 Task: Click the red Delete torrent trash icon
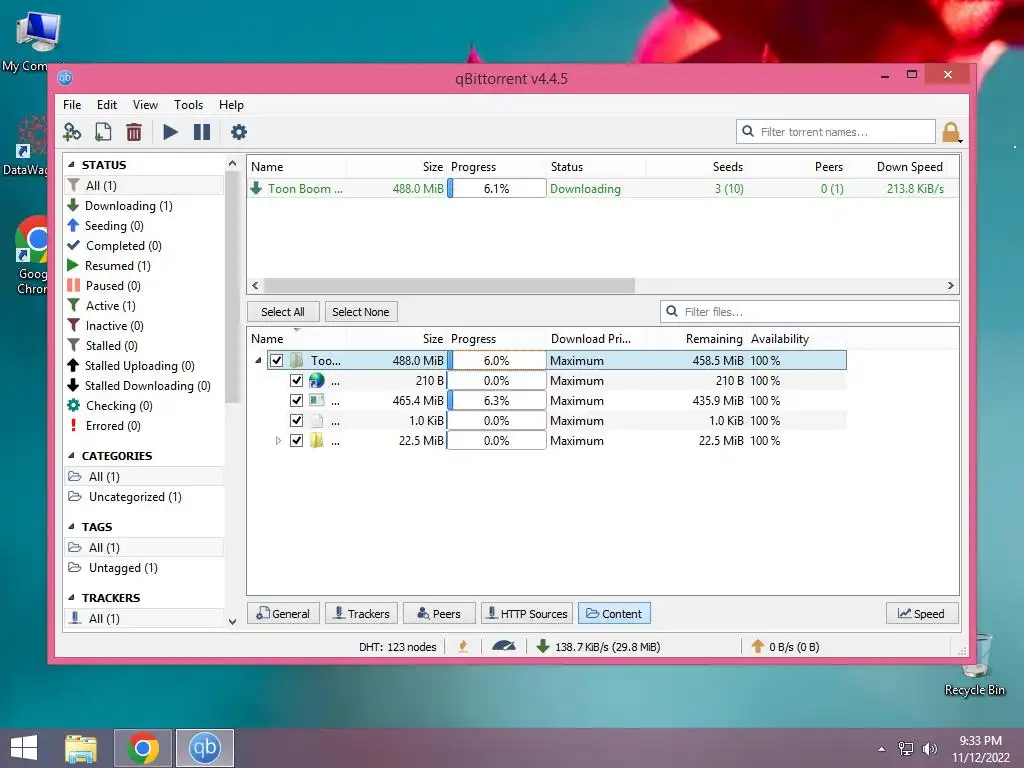pyautogui.click(x=134, y=132)
